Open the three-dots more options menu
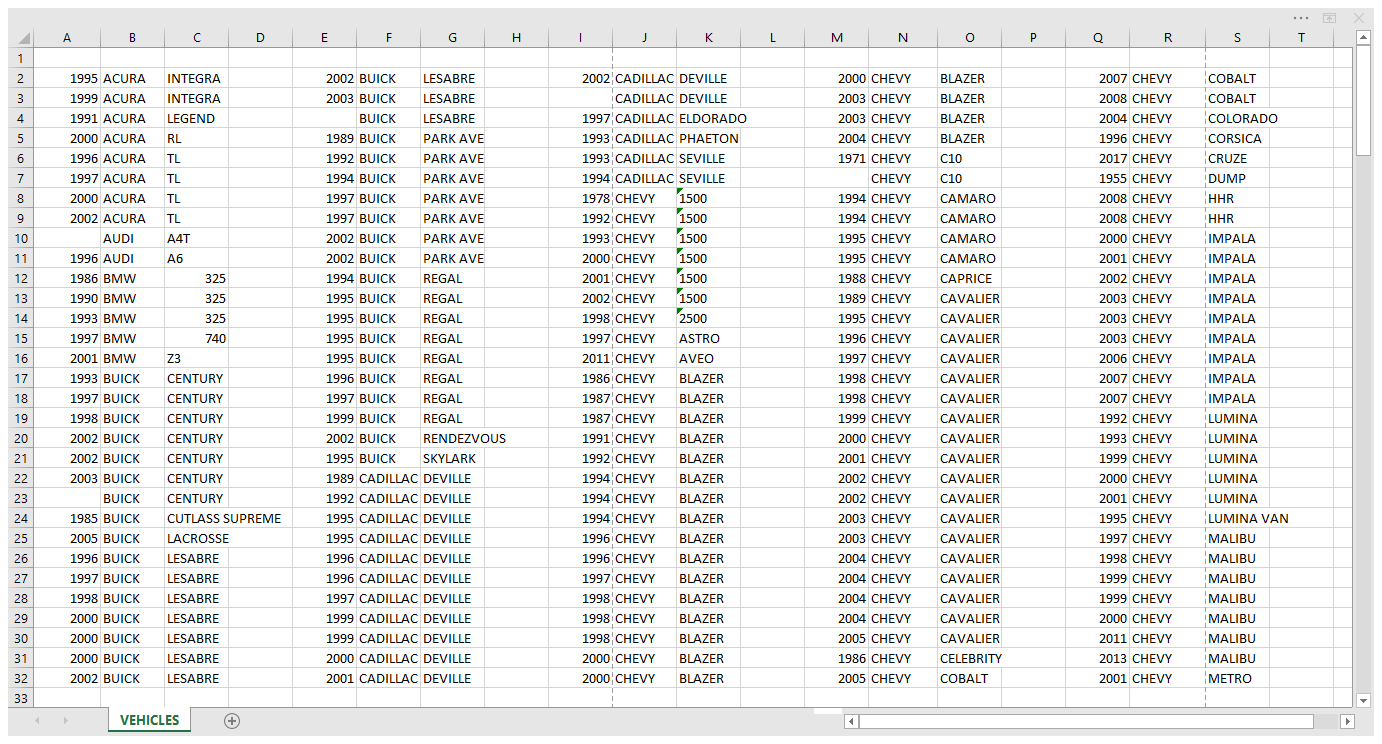This screenshot has width=1382, height=744. 1300,18
